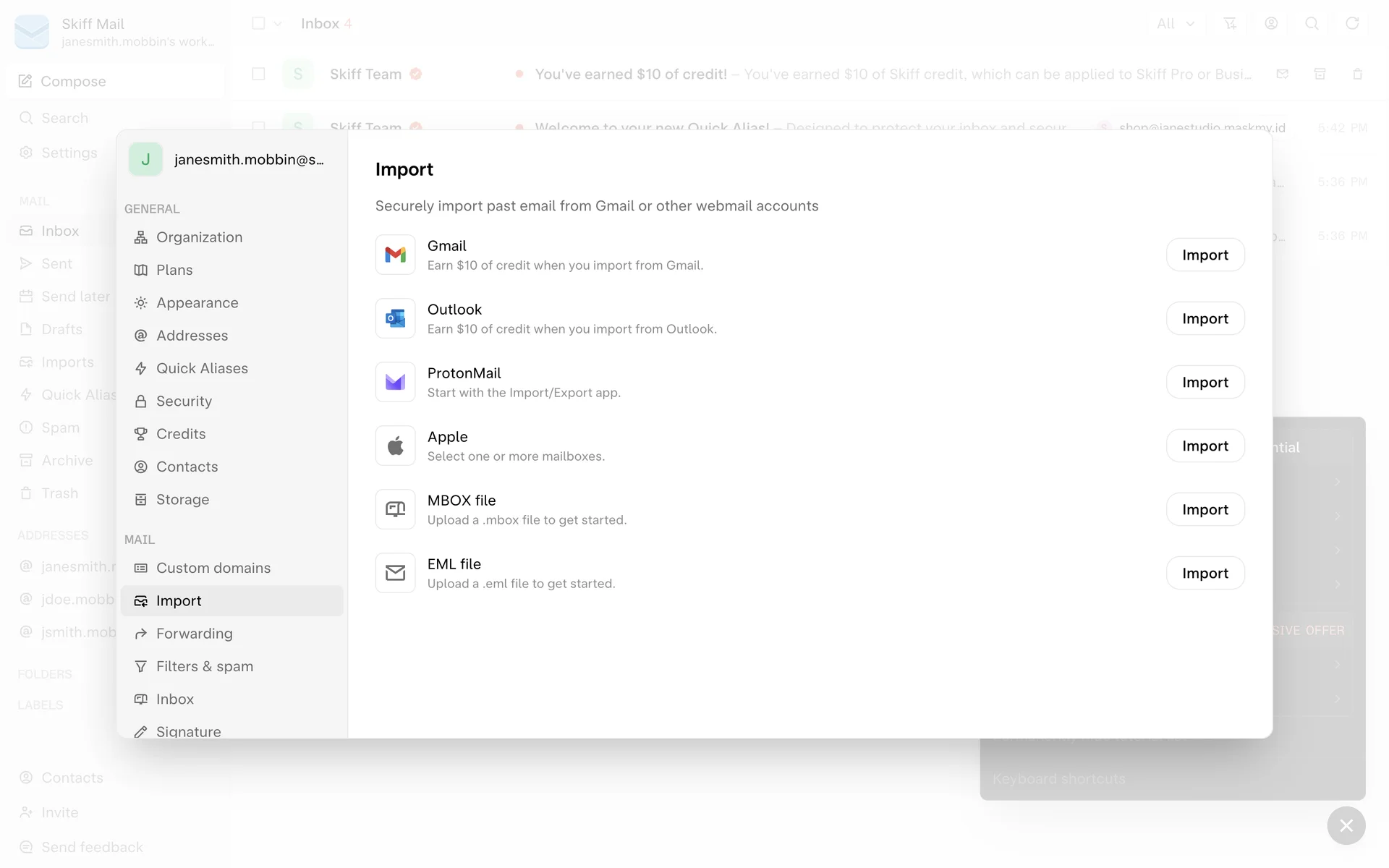
Task: Open the janesmith.mobbin account switcher
Action: click(x=230, y=160)
